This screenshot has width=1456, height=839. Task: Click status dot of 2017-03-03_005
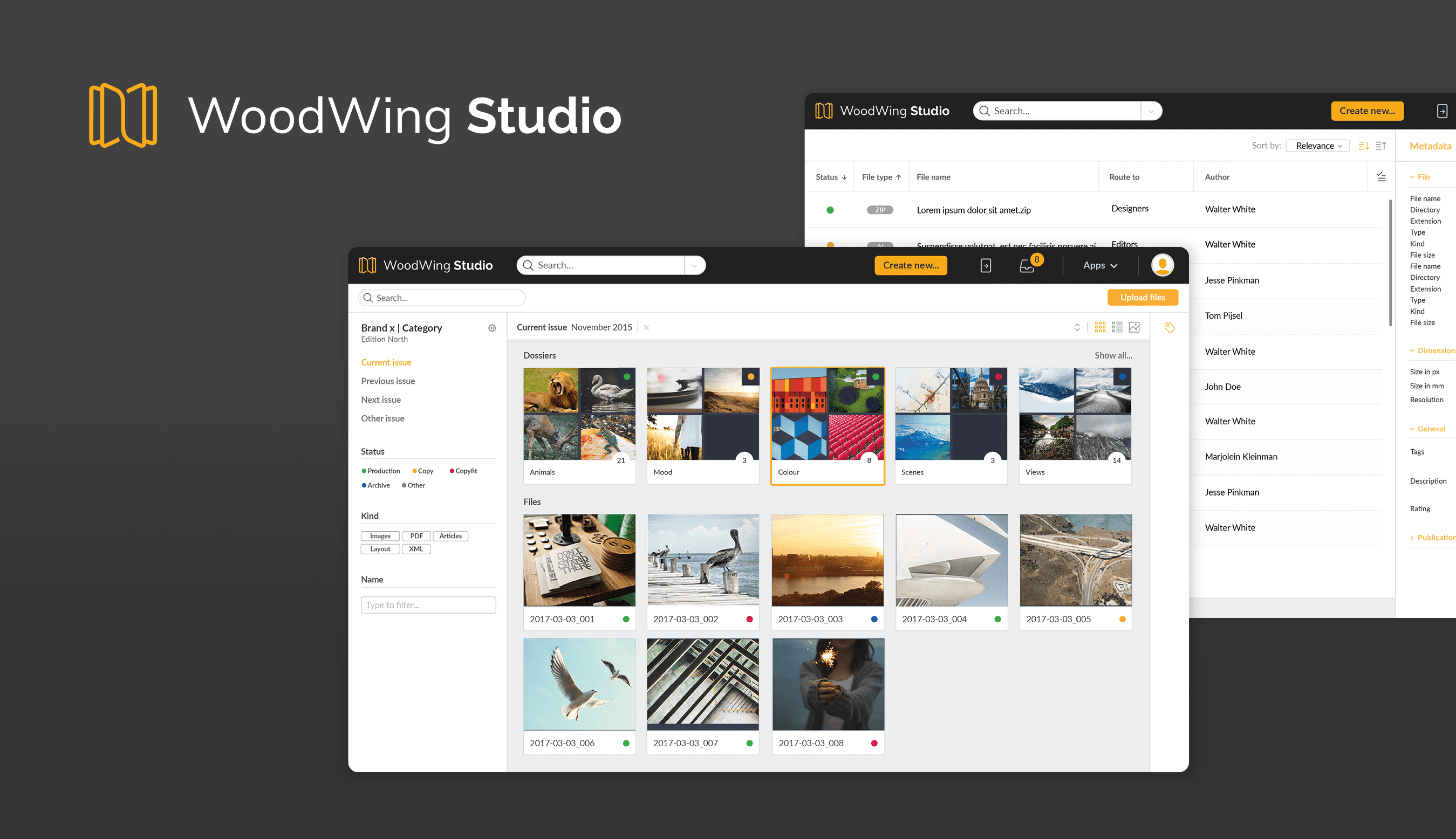(x=1122, y=620)
